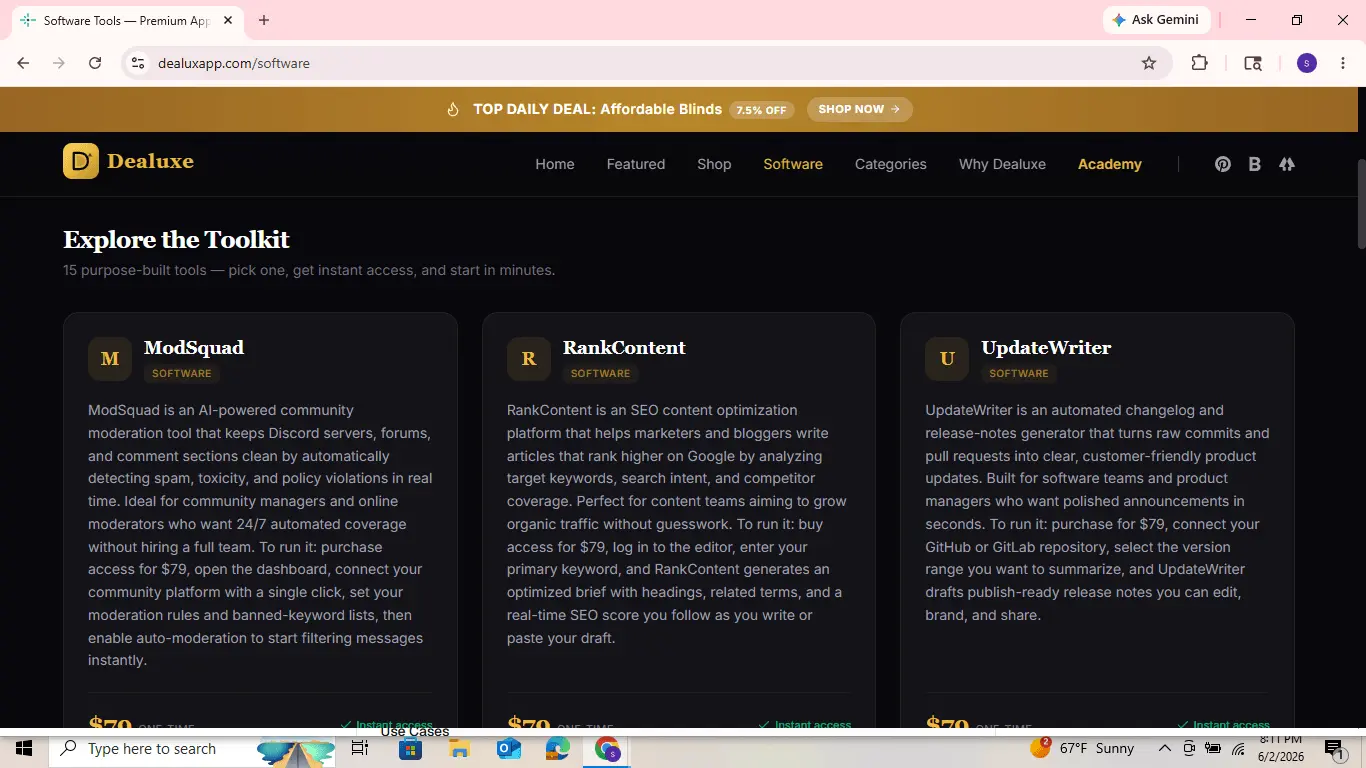Viewport: 1366px width, 768px height.
Task: Click the 7.5% OFF badge
Action: click(762, 110)
